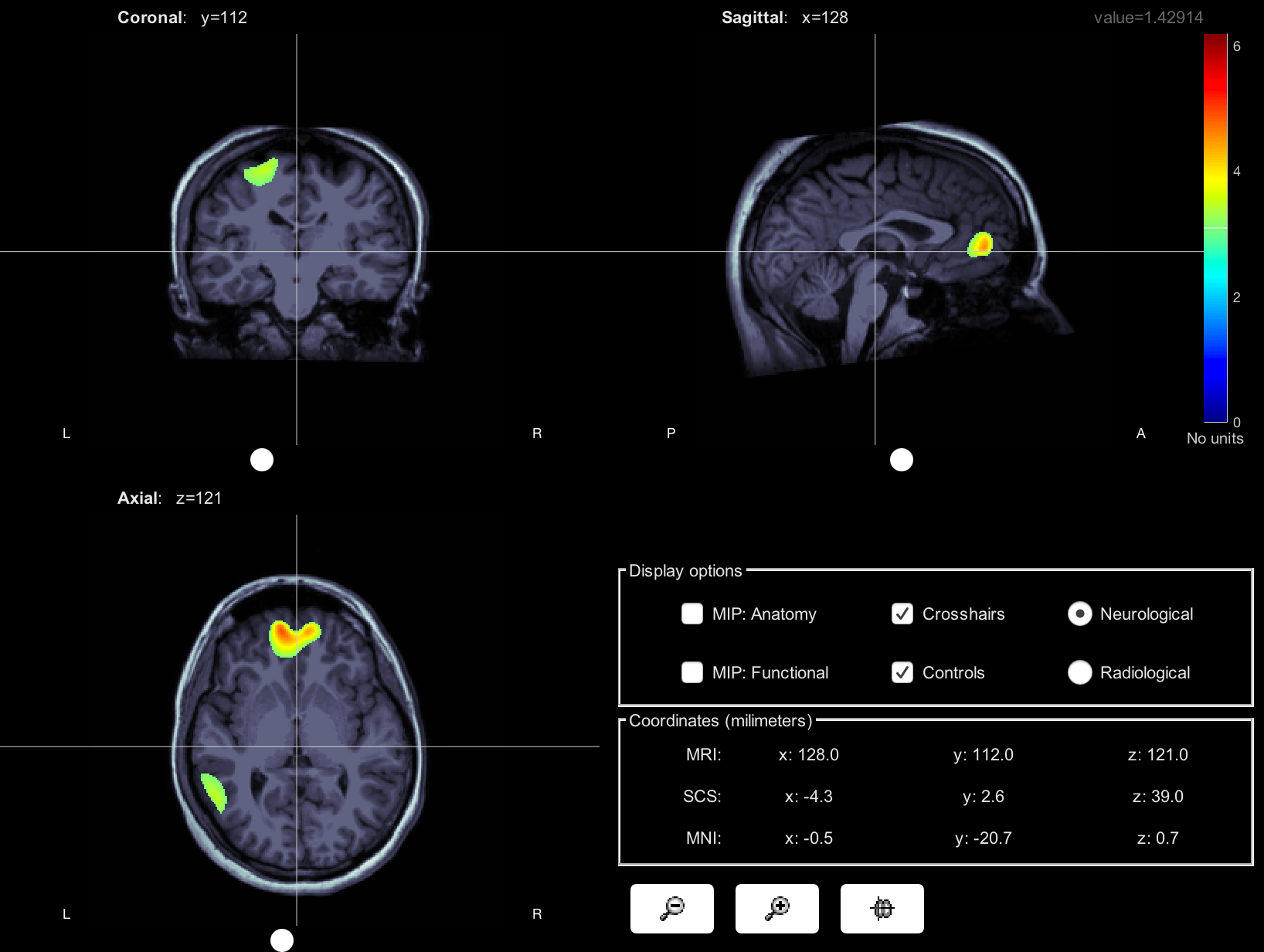Image resolution: width=1264 pixels, height=952 pixels.
Task: Click the zoom in magnifier button
Action: point(777,909)
